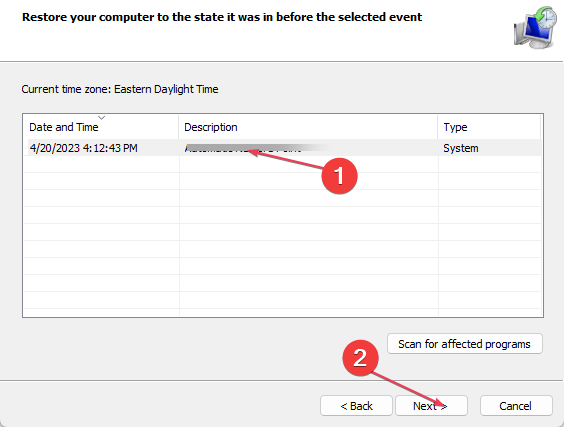Viewport: 564px width, 427px height.
Task: Click the red annotation circle numbered 2
Action: 360,358
